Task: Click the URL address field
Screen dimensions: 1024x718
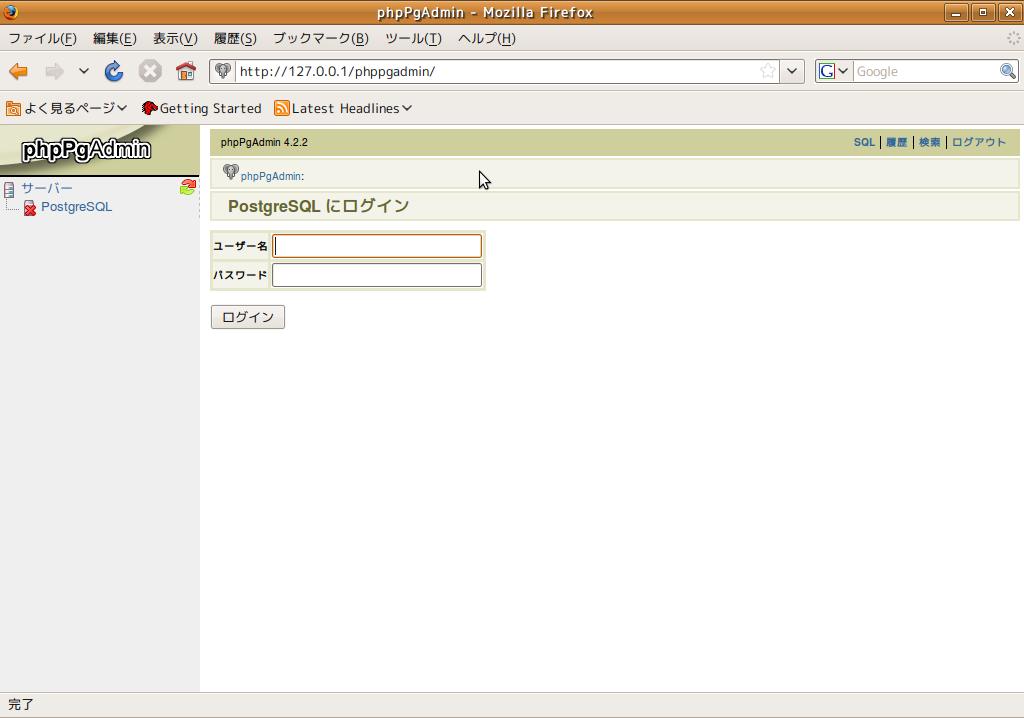Action: pyautogui.click(x=496, y=71)
